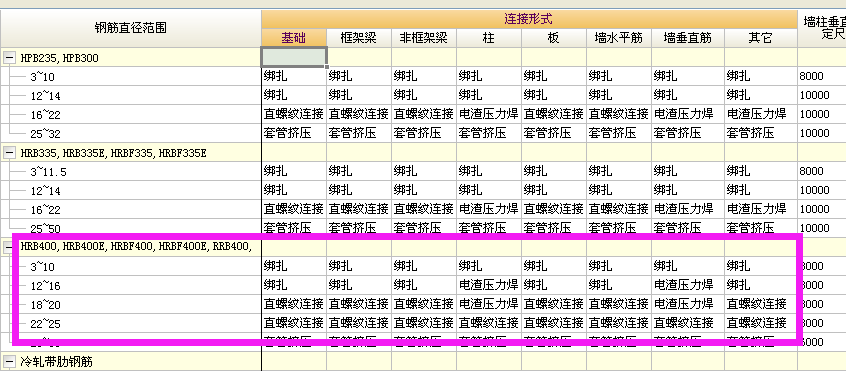
Task: Select the 12~16 diameter row
Action: pos(131,285)
